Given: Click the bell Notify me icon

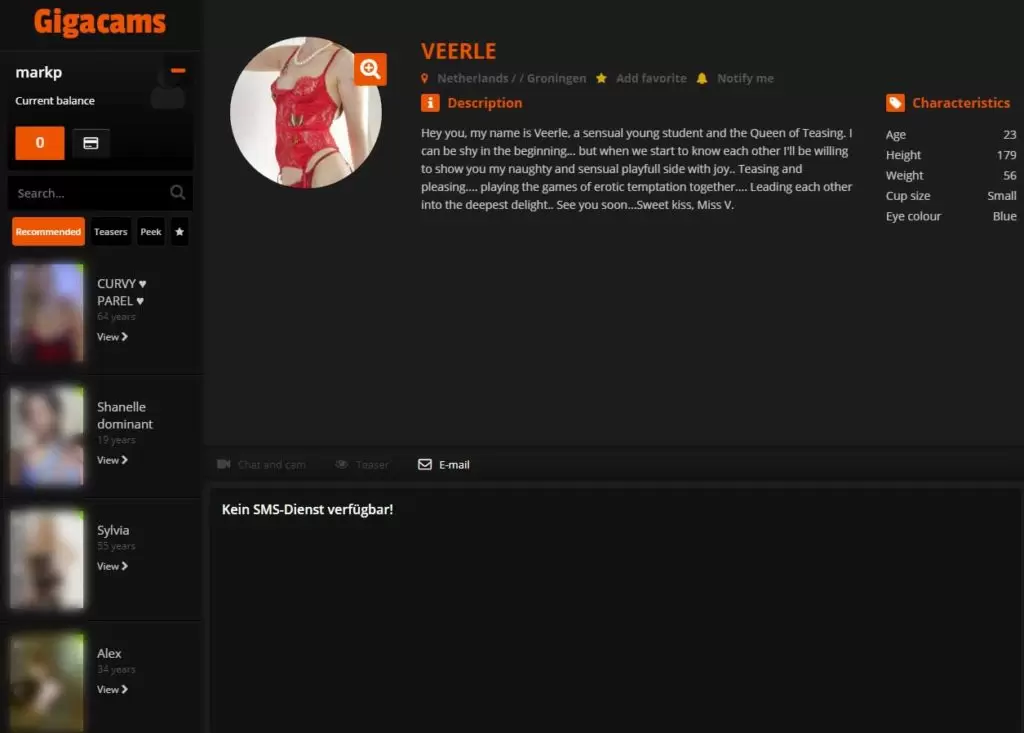Looking at the screenshot, I should click(x=702, y=78).
